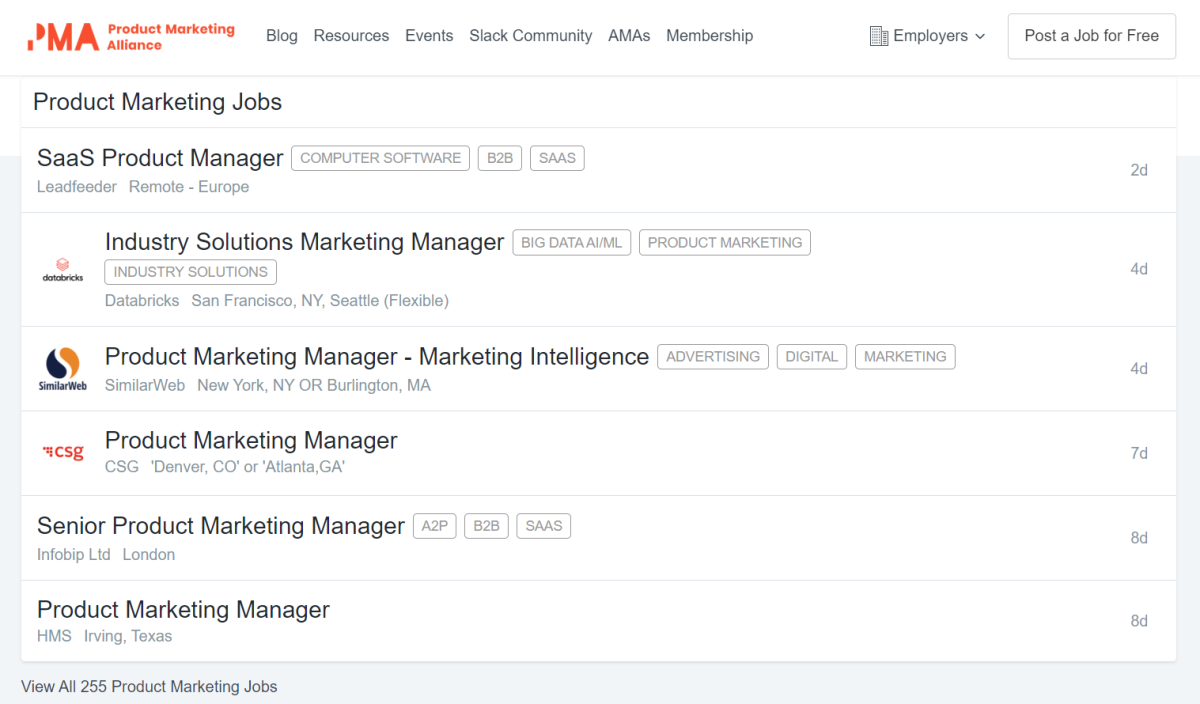
Task: Click San Francisco, NY, Seattle (Flexible) location
Action: pos(320,301)
